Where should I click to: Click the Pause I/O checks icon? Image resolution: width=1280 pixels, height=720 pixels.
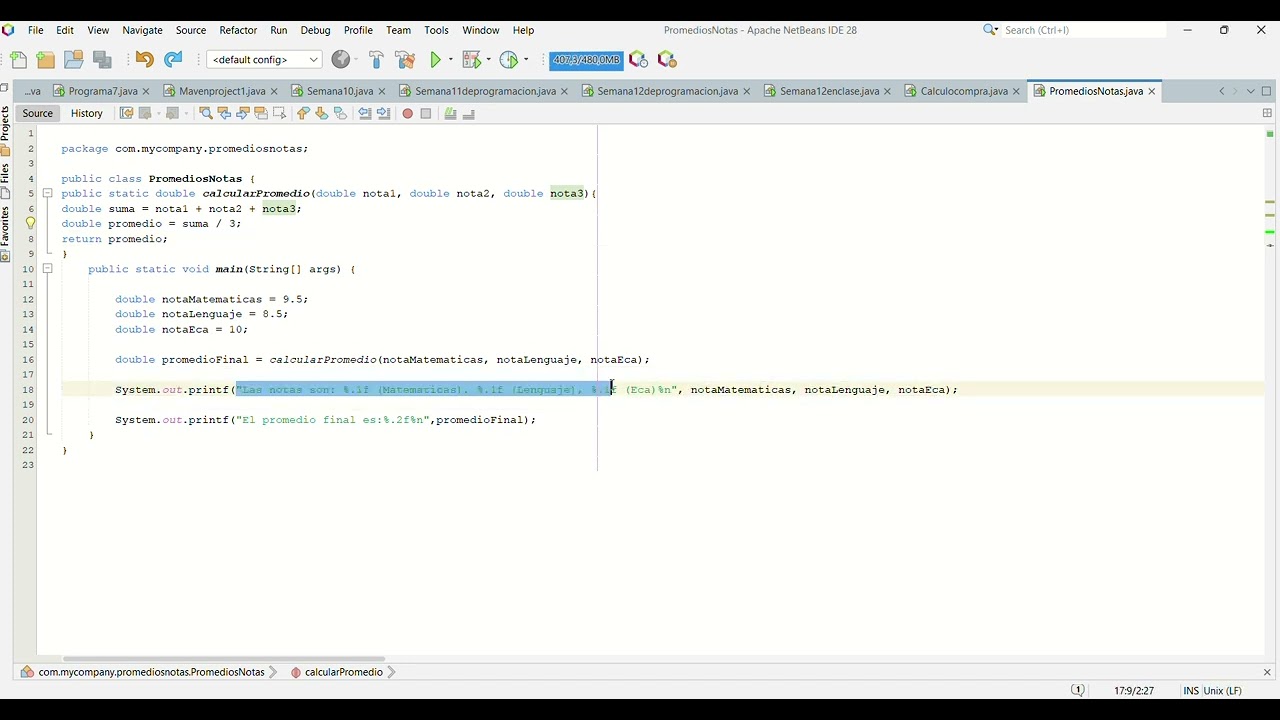(667, 60)
